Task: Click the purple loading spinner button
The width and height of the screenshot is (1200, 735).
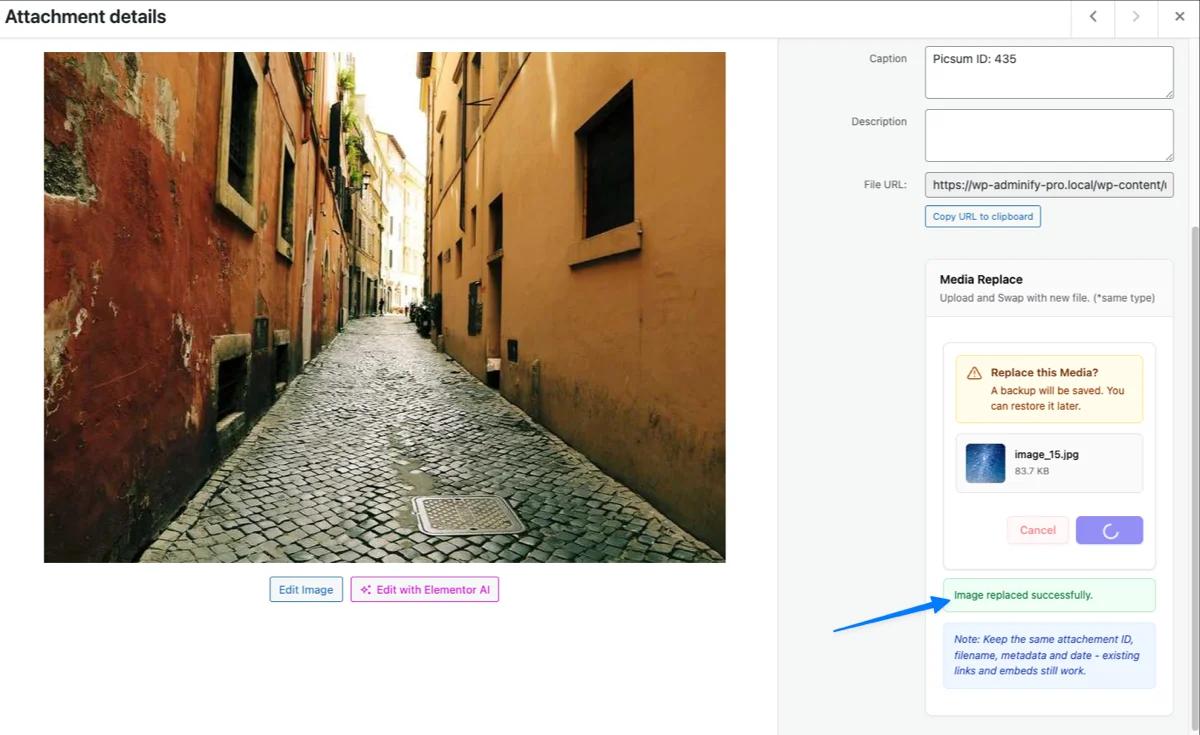Action: [1109, 530]
